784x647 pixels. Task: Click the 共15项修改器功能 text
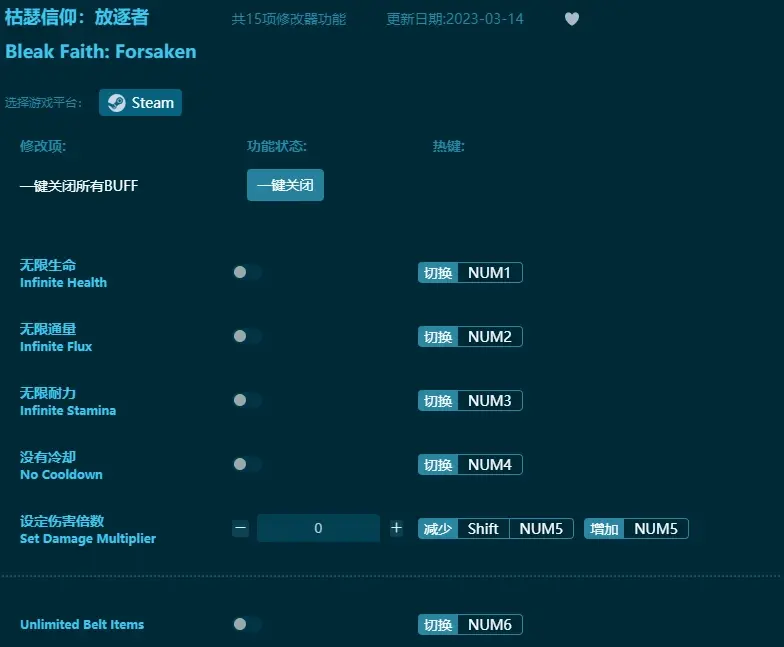[x=288, y=19]
